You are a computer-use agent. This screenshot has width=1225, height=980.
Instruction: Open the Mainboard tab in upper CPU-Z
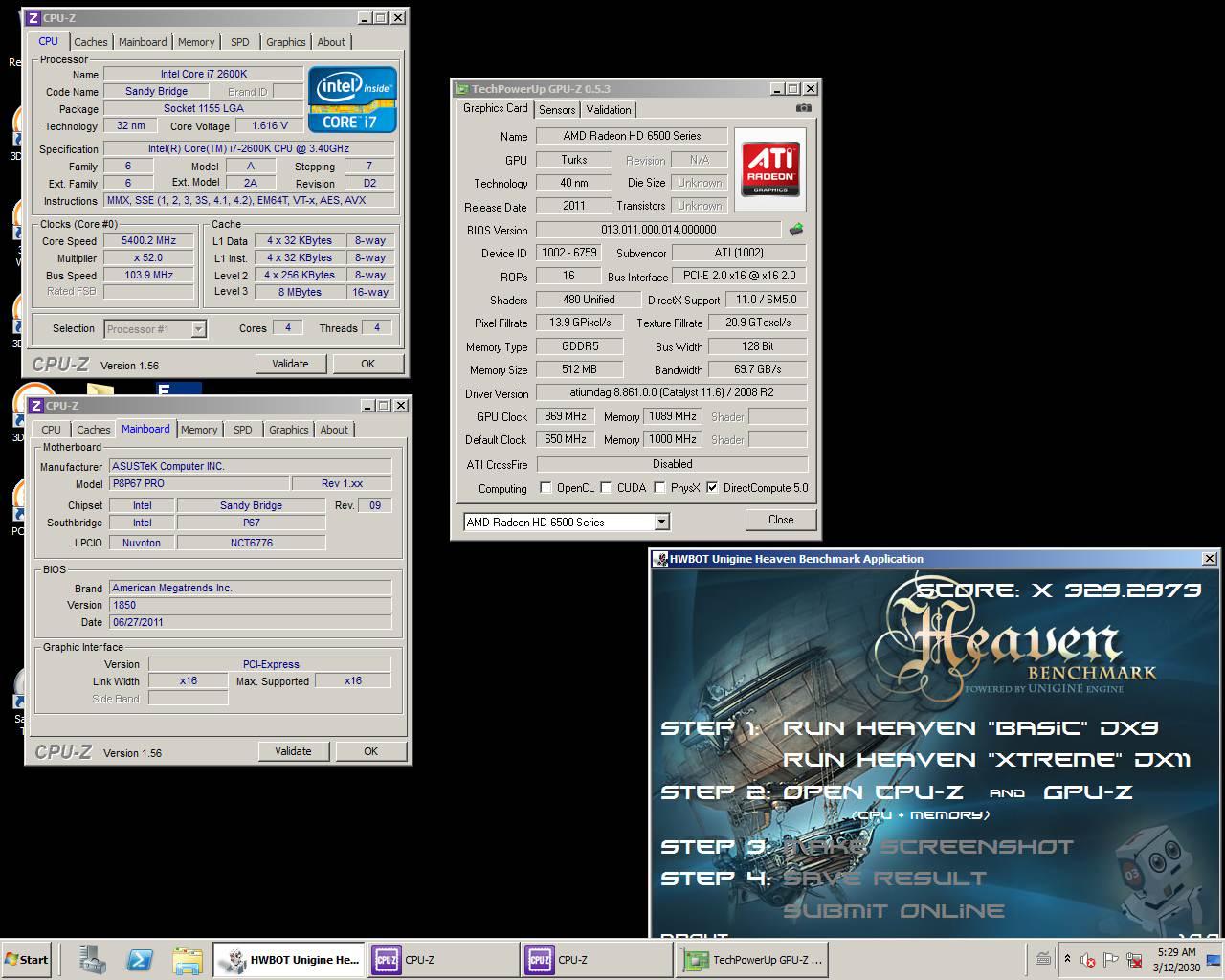tap(143, 42)
